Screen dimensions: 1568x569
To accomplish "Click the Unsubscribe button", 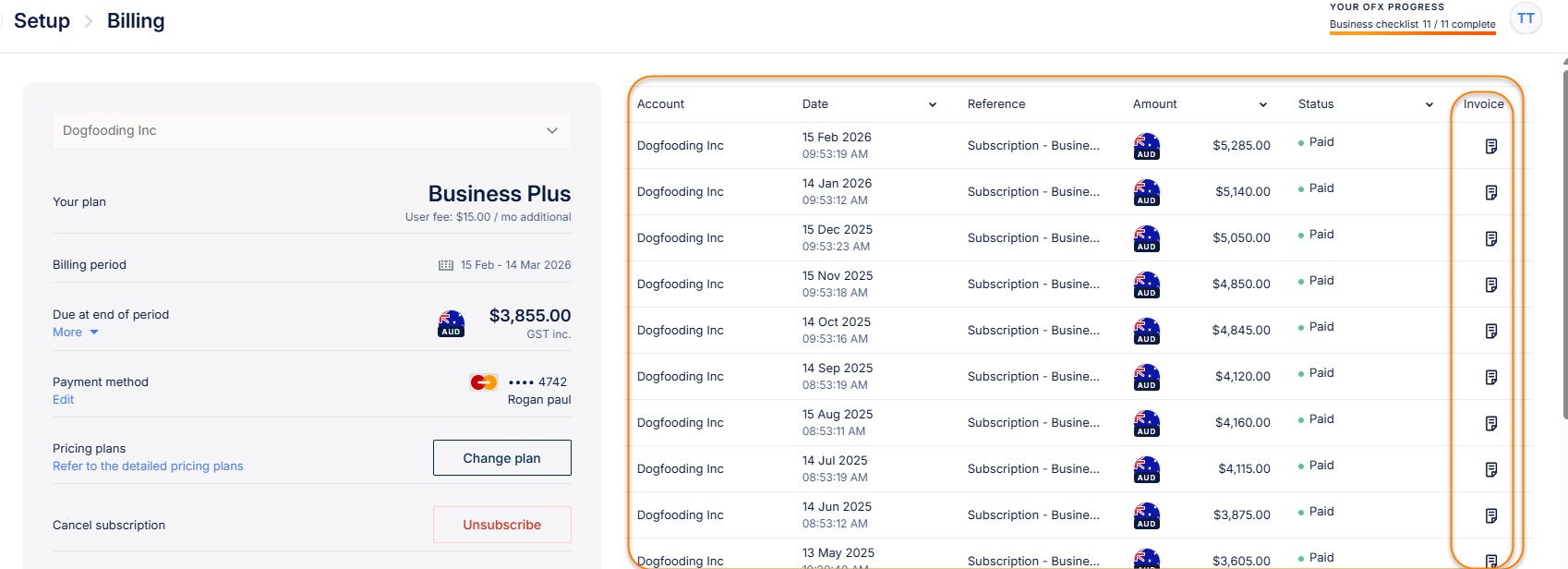I will click(x=501, y=525).
